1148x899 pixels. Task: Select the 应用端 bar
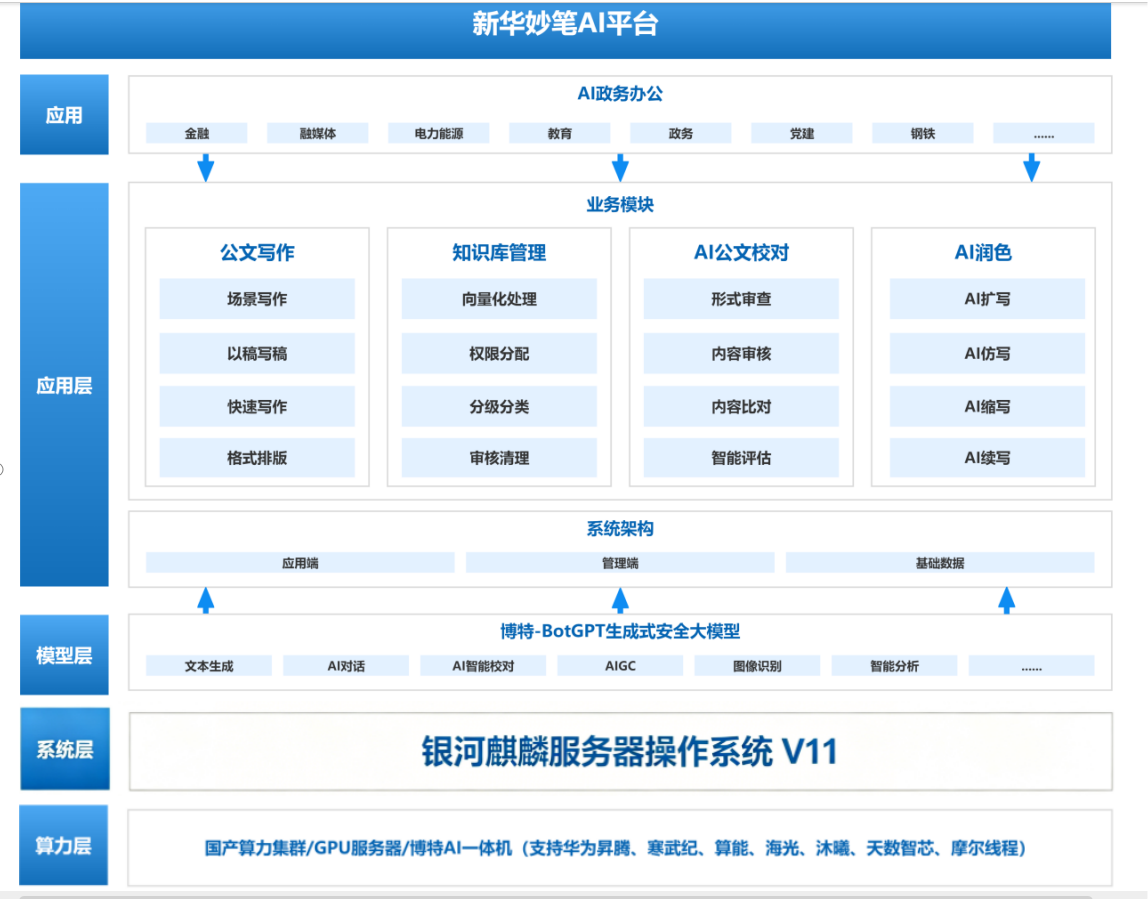[300, 563]
